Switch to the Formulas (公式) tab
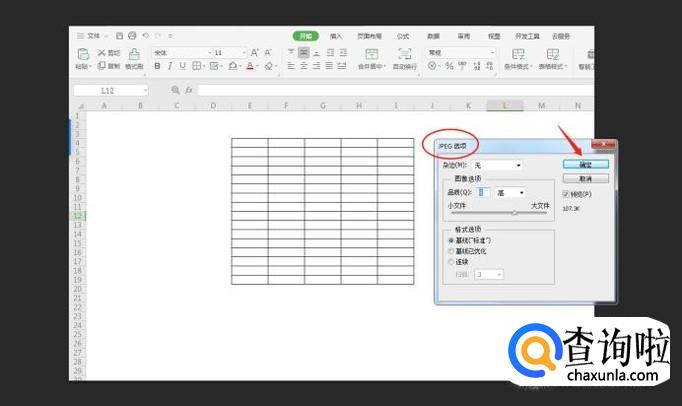 click(x=403, y=36)
